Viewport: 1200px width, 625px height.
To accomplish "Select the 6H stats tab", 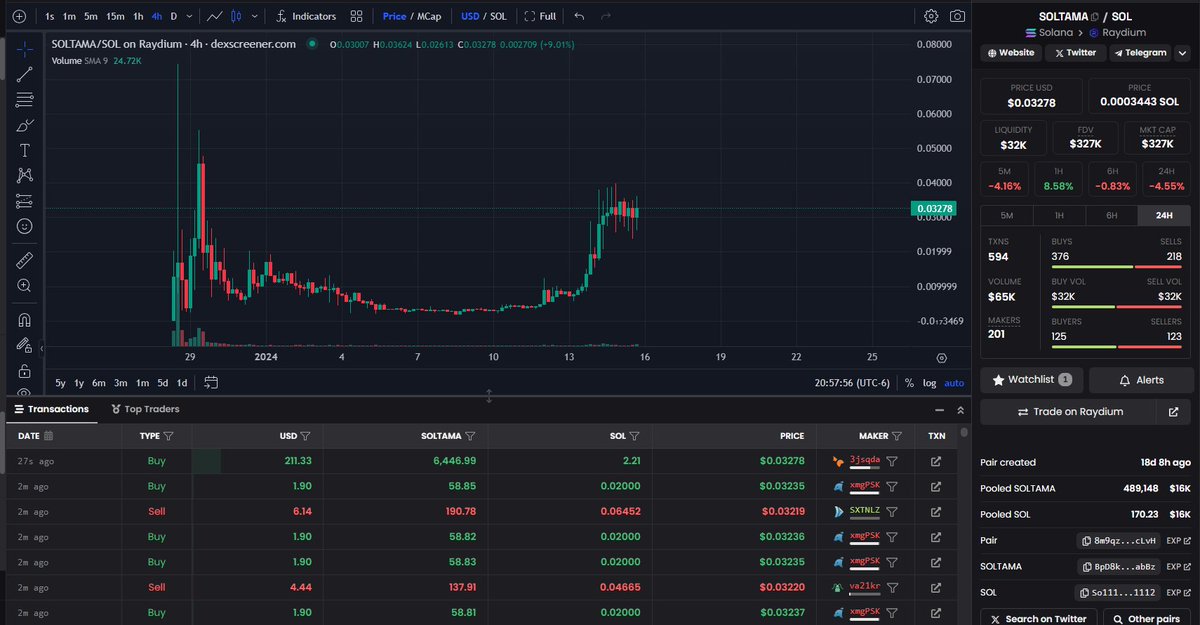I will pyautogui.click(x=1111, y=215).
